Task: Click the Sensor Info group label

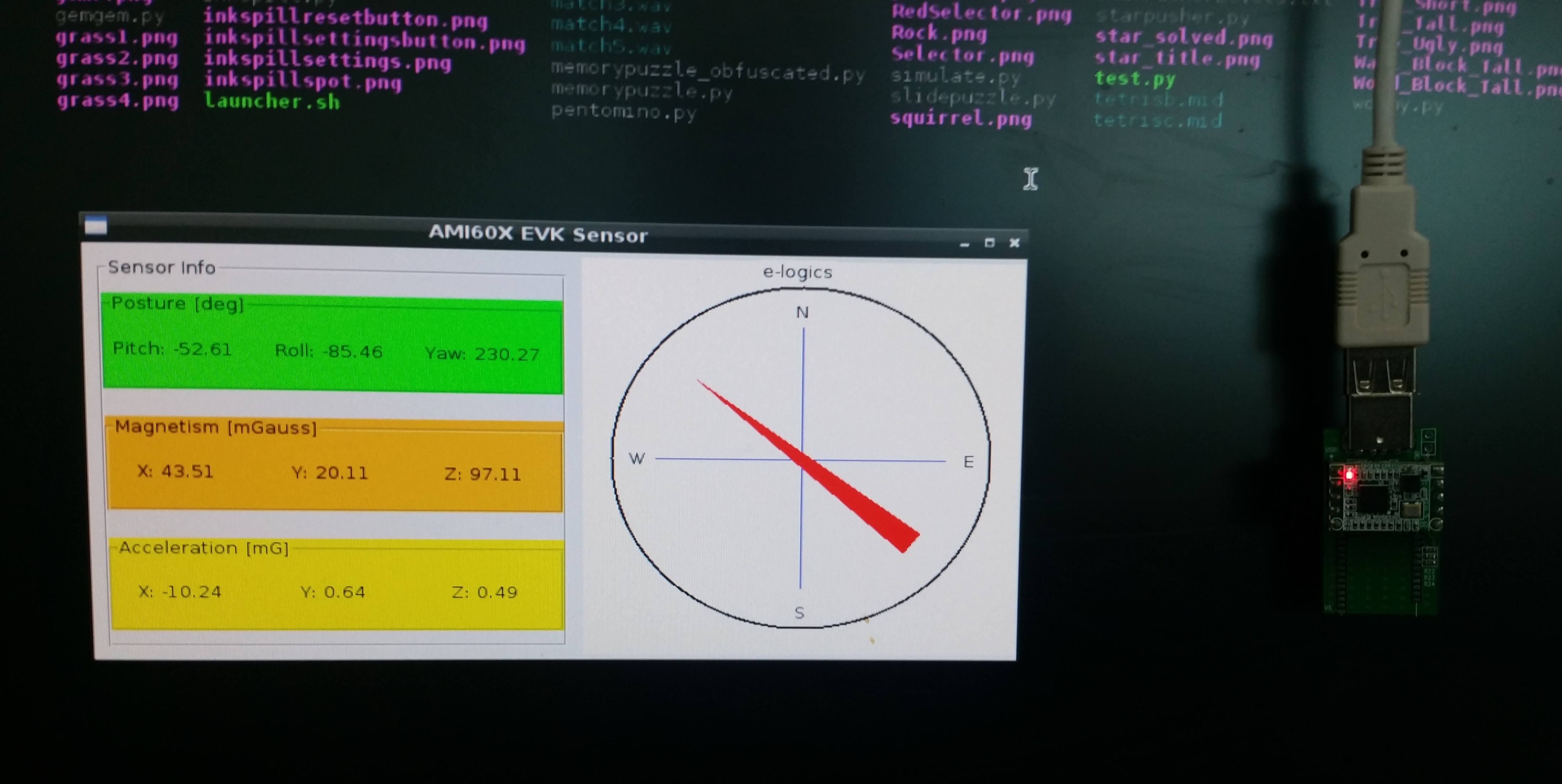Action: pyautogui.click(x=161, y=267)
